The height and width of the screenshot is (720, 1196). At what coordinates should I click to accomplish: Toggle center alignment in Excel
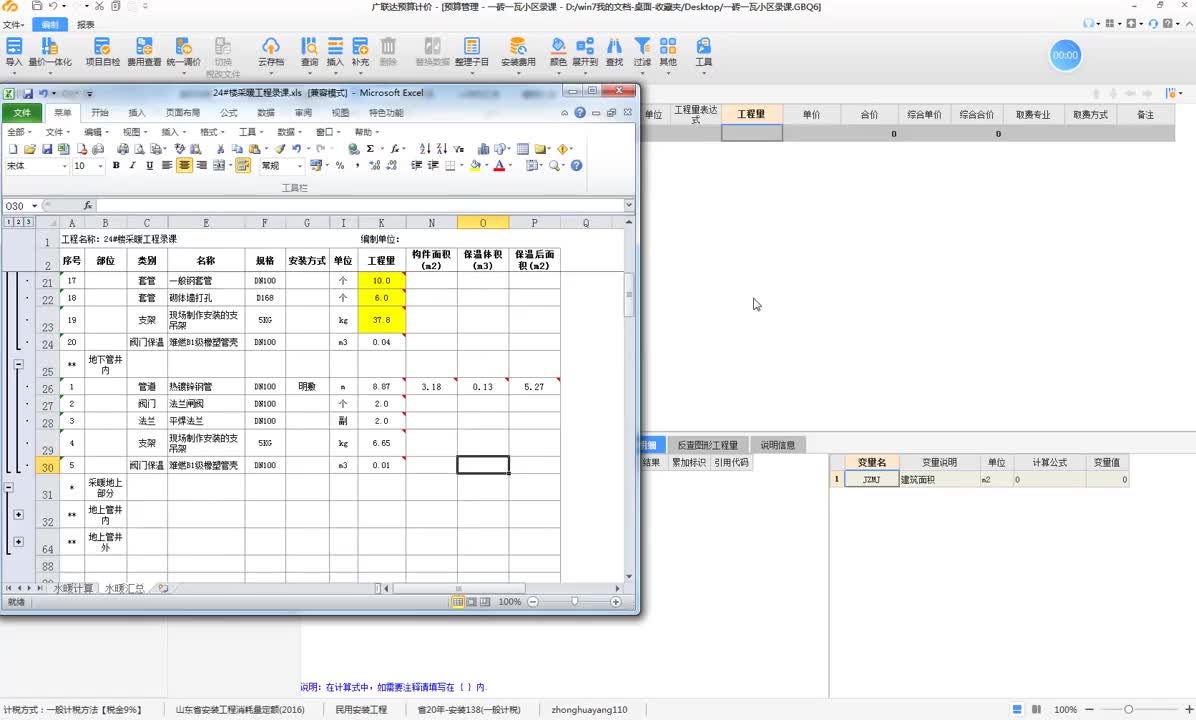184,166
